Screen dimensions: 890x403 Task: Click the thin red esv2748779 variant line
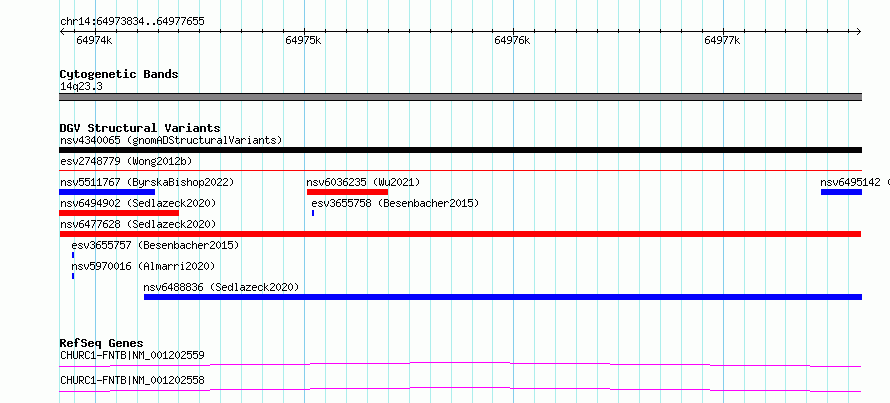pyautogui.click(x=460, y=170)
